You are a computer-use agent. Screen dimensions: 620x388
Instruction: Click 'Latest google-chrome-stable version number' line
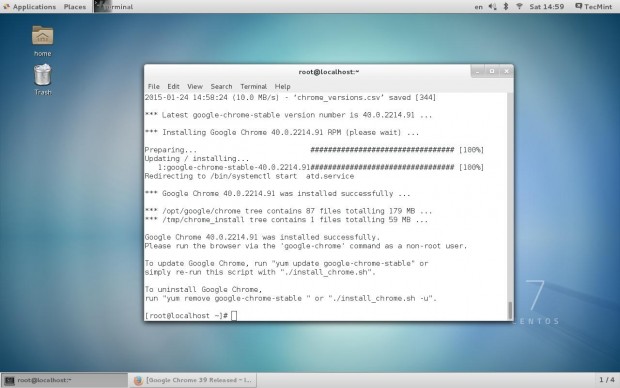tap(288, 115)
